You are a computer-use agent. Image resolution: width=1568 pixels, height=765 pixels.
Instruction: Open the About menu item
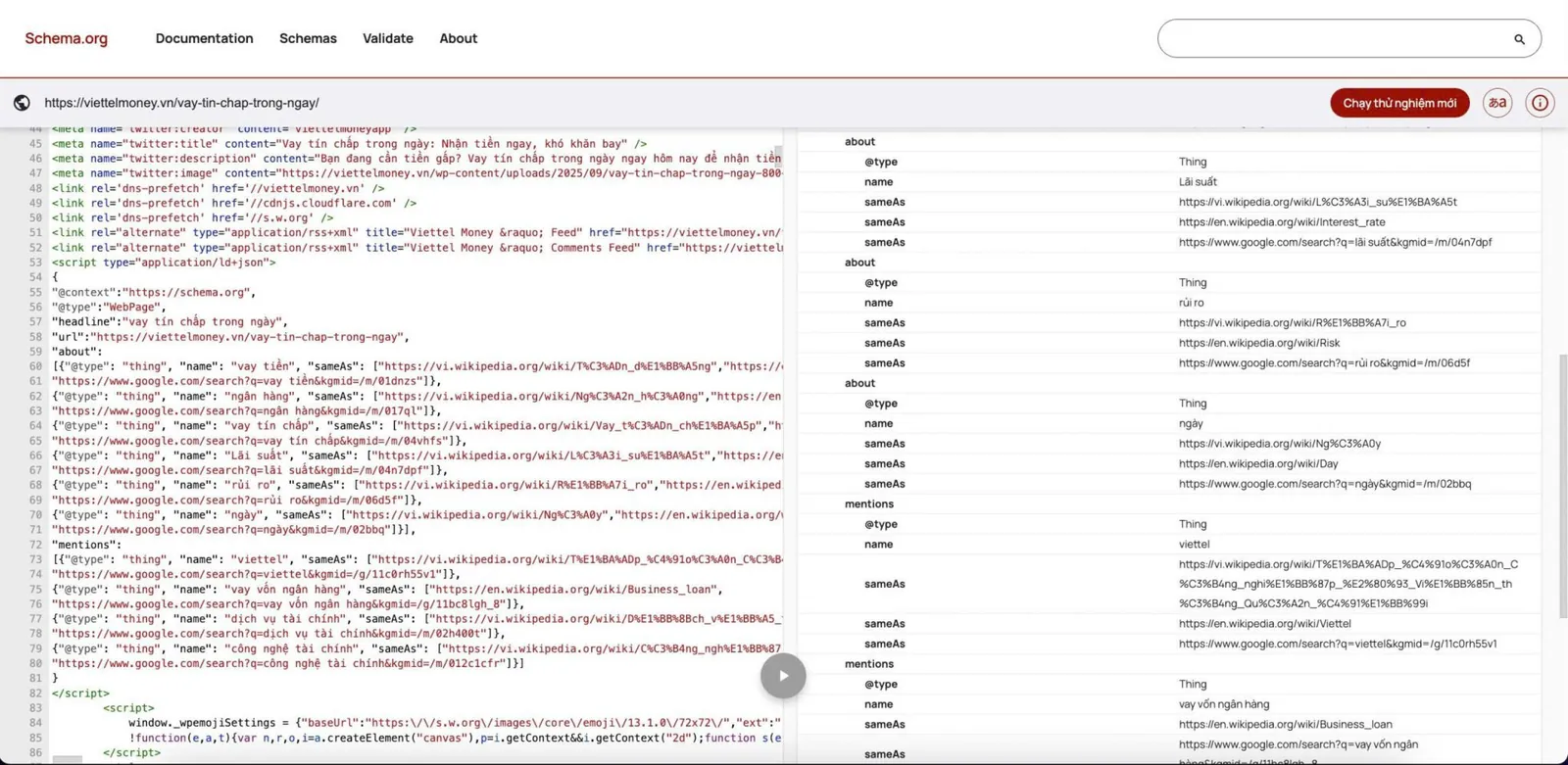click(x=458, y=38)
